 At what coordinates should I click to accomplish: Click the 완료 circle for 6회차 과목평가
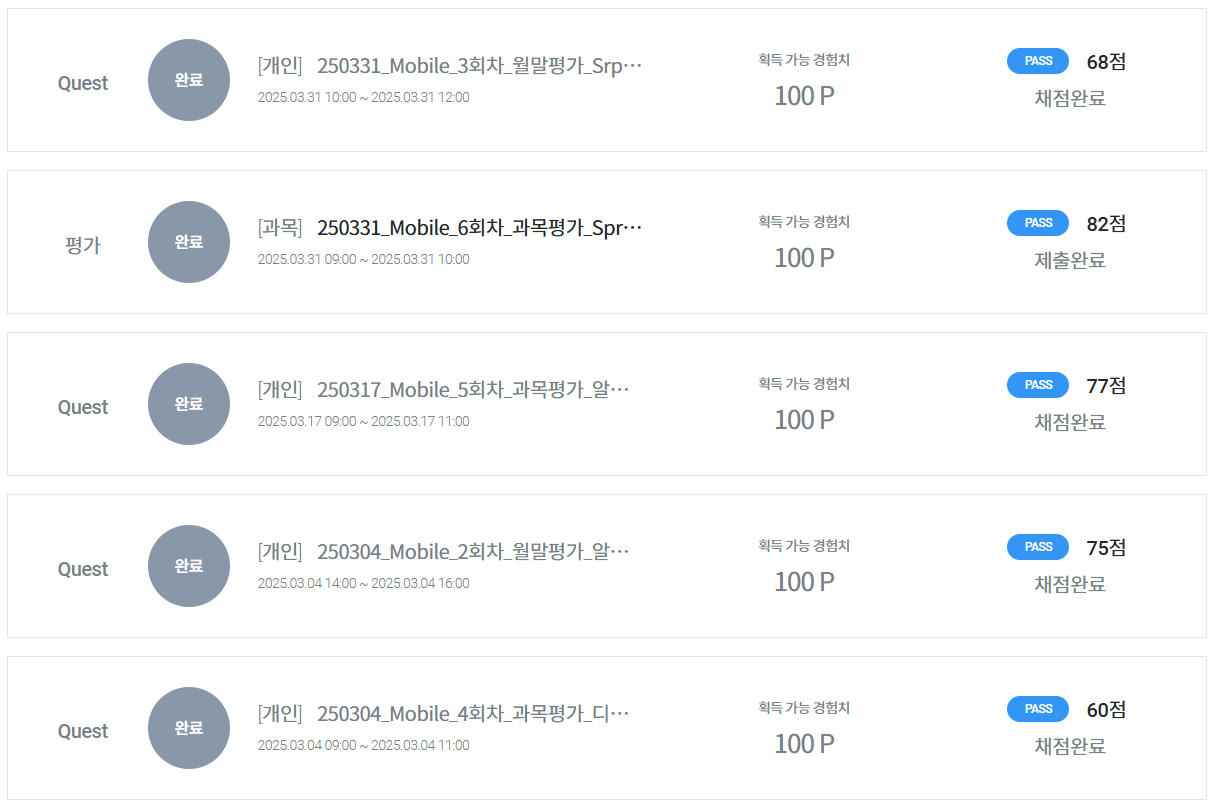click(x=189, y=242)
